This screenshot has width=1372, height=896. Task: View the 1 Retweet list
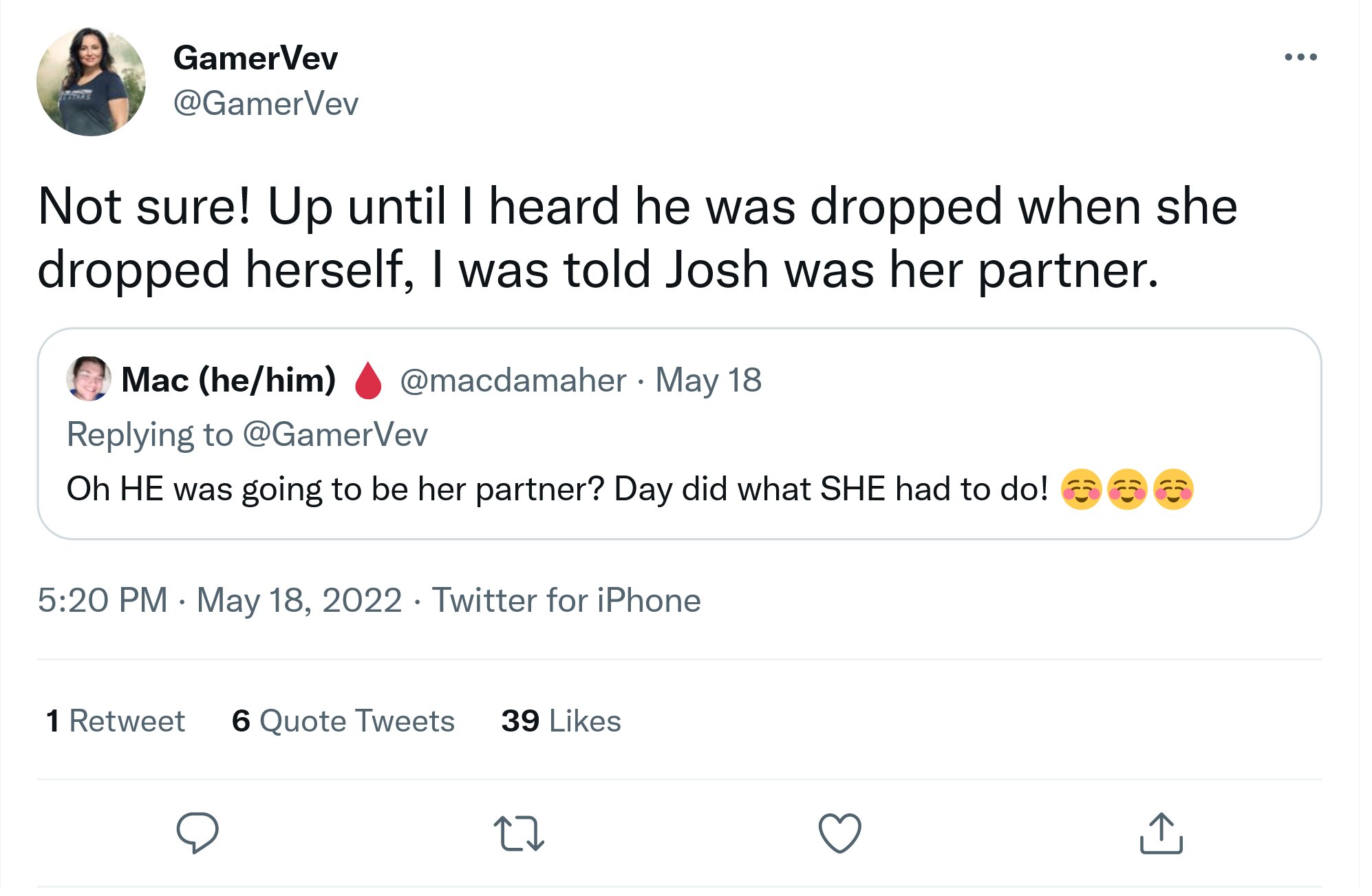pyautogui.click(x=115, y=721)
